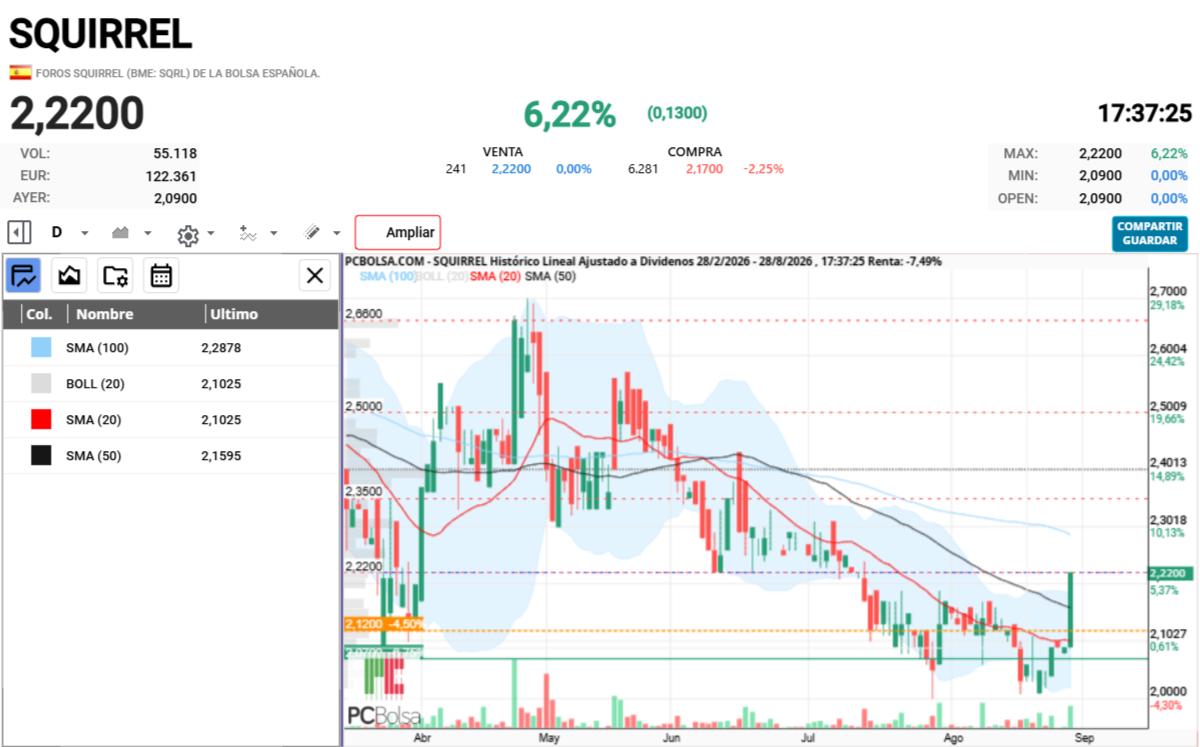
Task: Click the SMA (100) light blue swatch
Action: coord(41,348)
